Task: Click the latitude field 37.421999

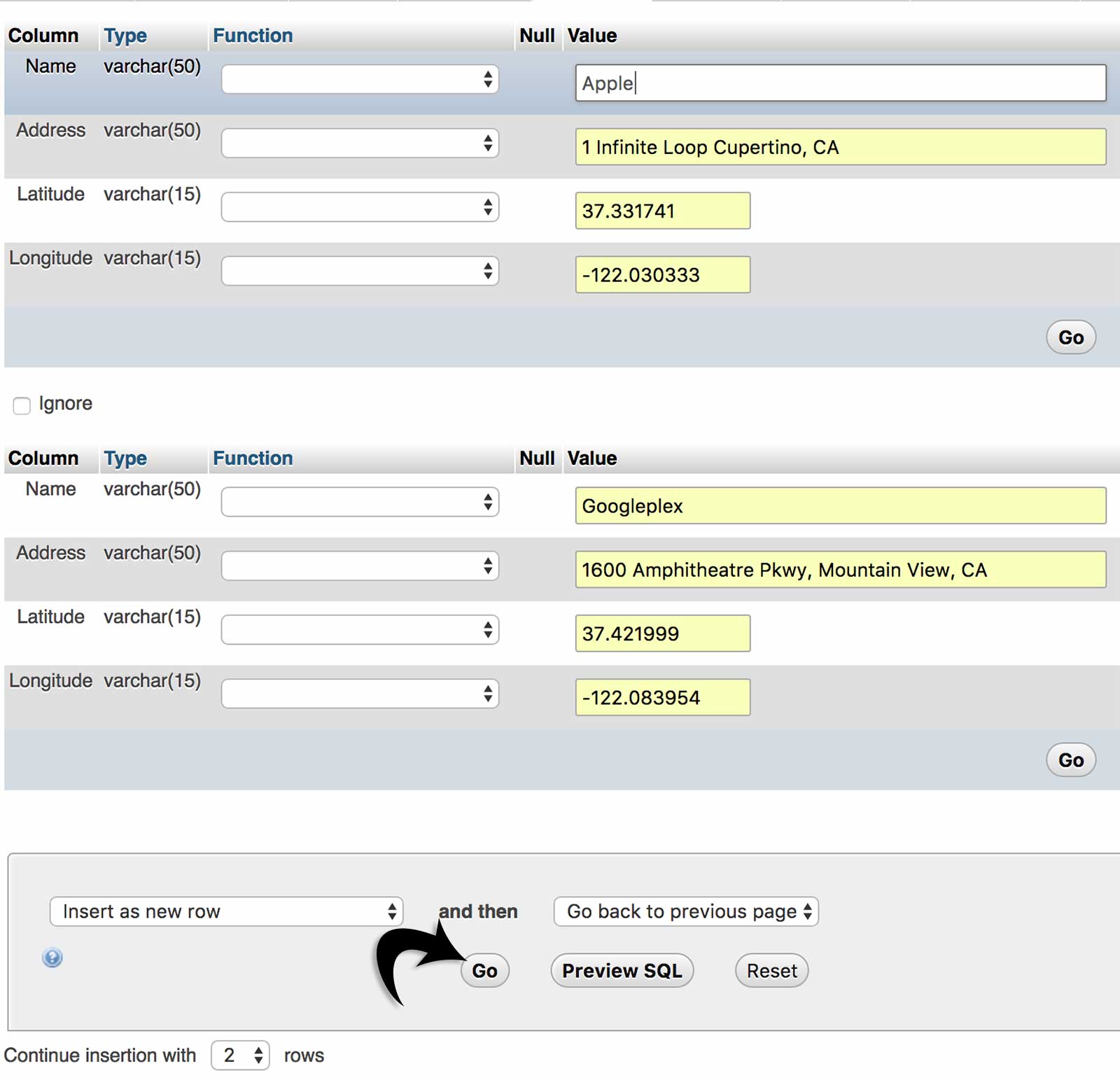Action: coord(663,633)
